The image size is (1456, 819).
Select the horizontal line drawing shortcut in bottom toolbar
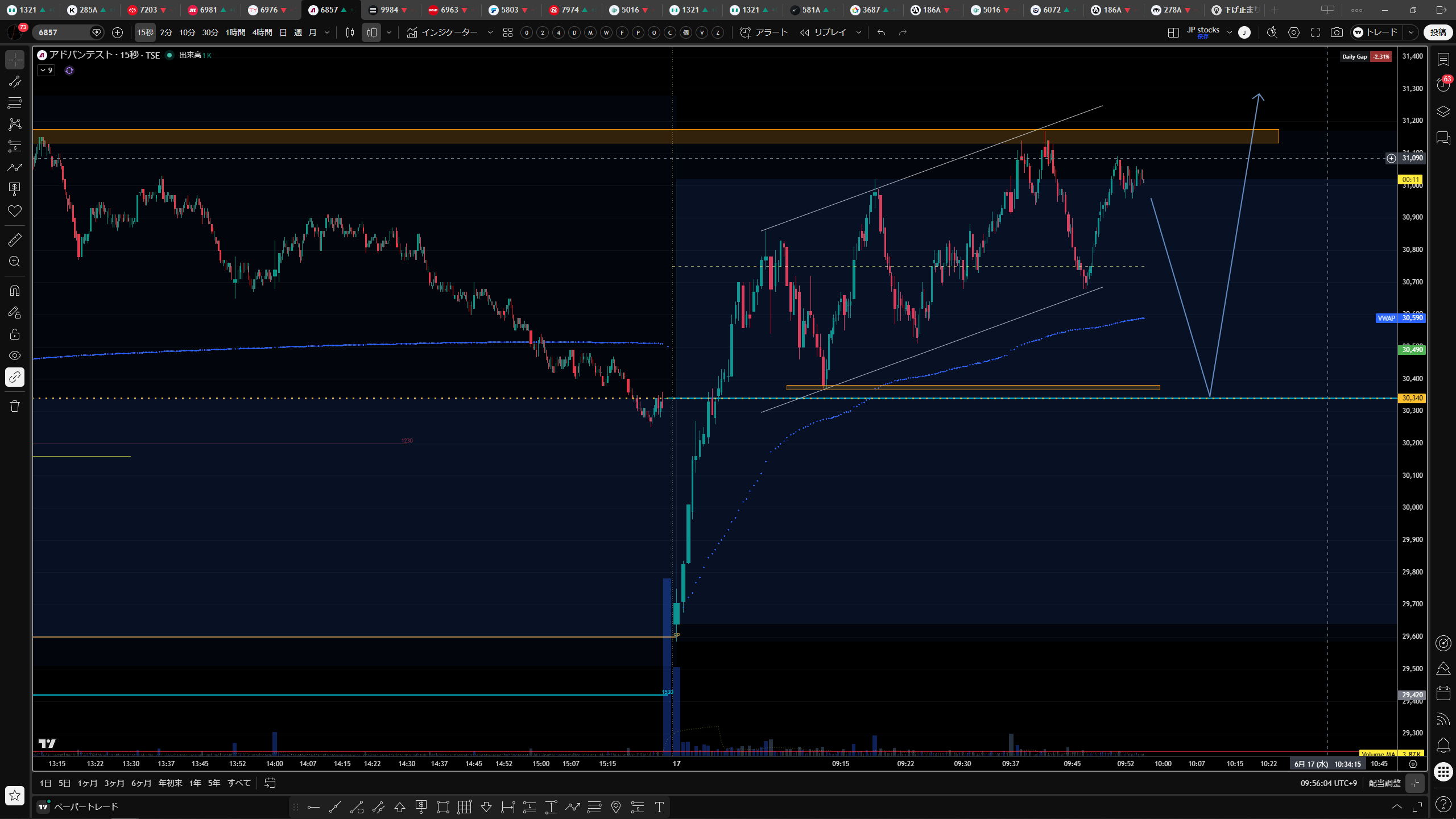point(313,807)
